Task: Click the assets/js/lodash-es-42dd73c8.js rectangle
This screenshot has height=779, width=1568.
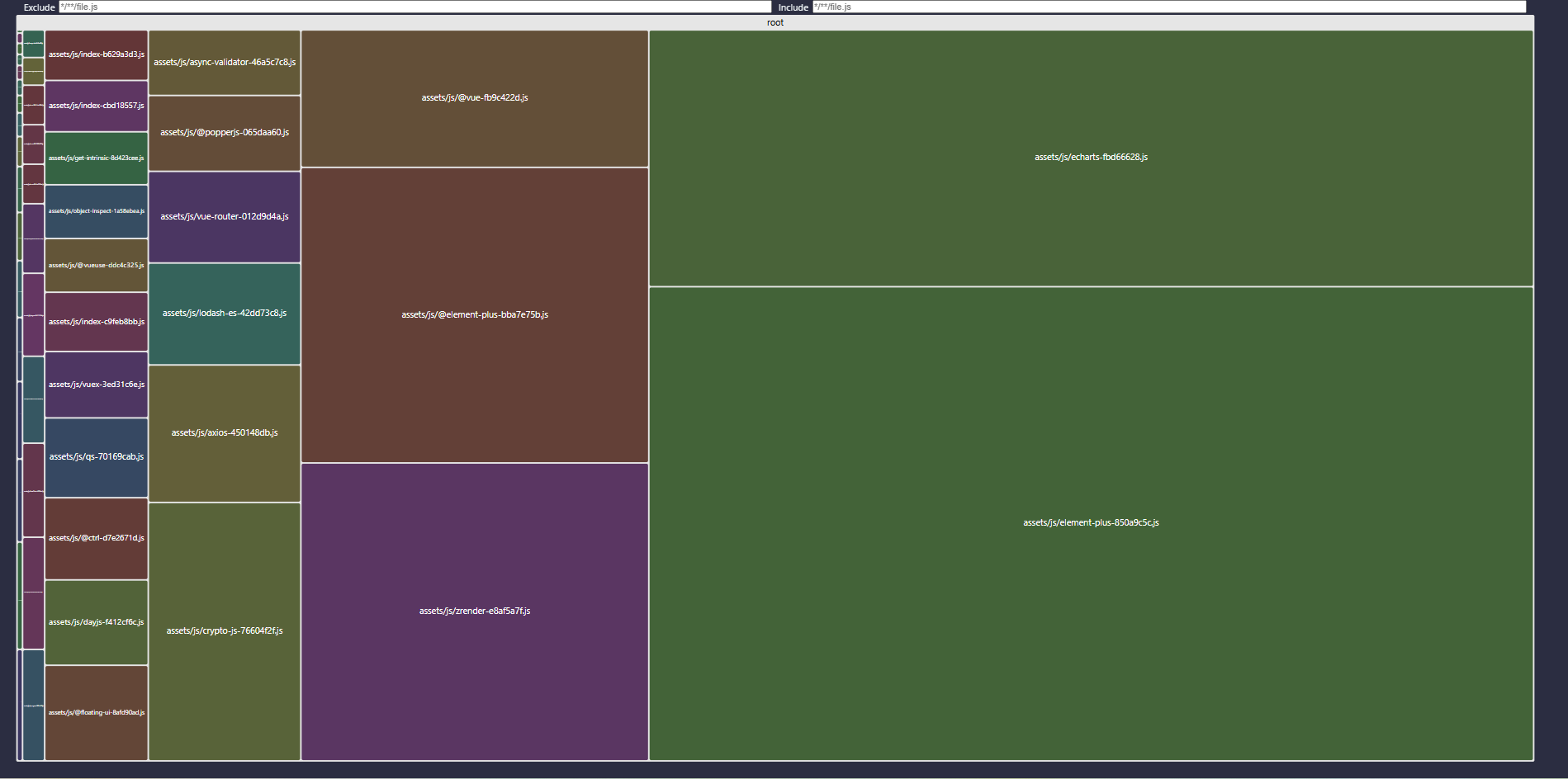Action: tap(224, 314)
